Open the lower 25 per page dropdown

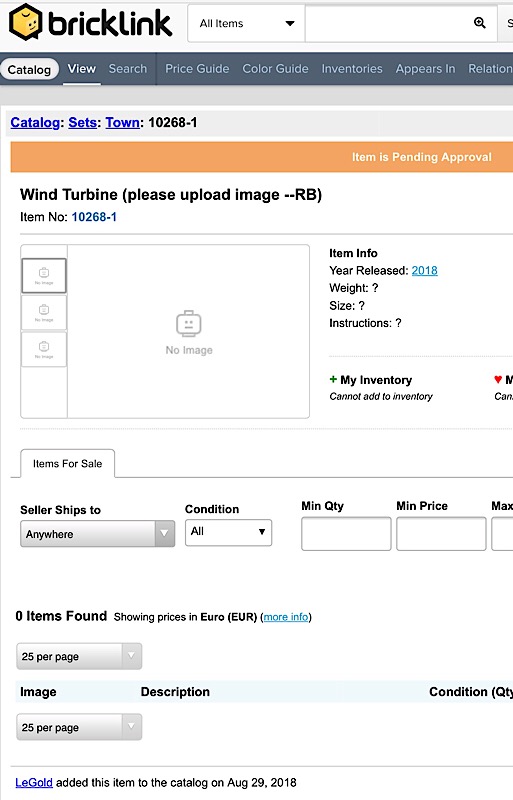[x=79, y=727]
